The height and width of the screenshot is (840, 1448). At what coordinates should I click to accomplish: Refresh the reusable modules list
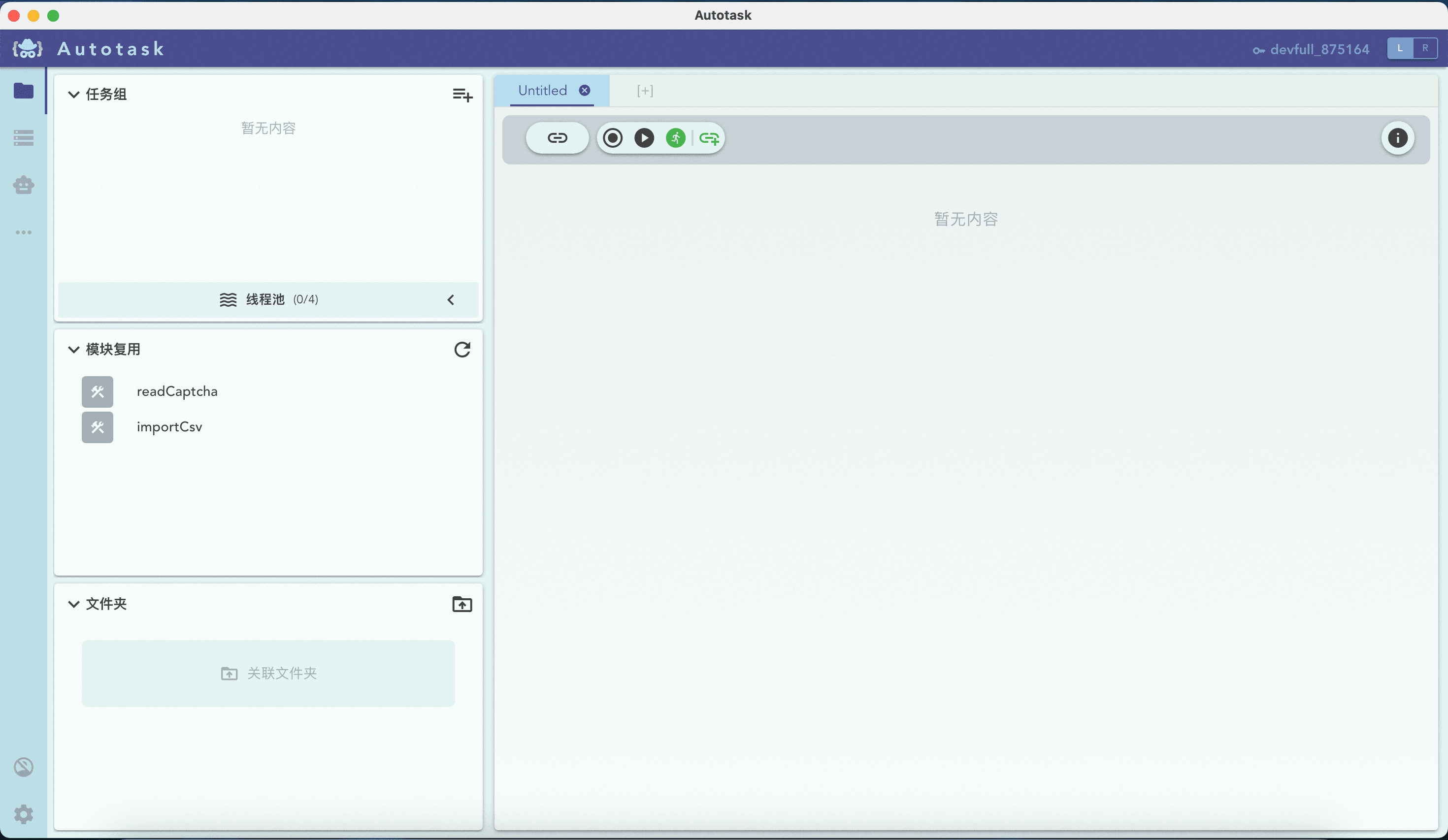462,349
